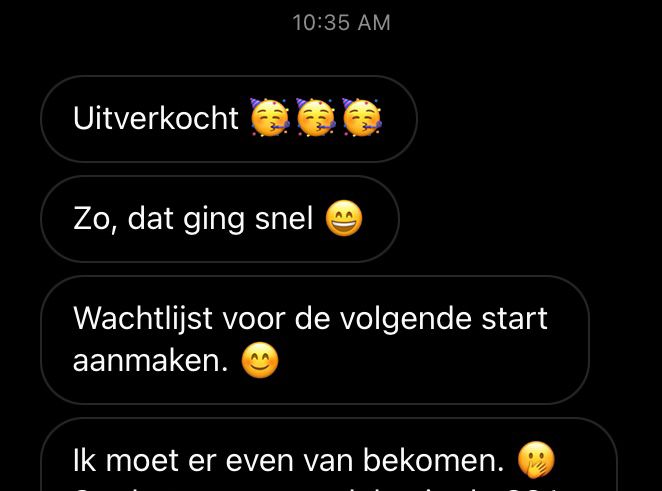The width and height of the screenshot is (662, 491).
Task: Select the word 'Uitverkocht'
Action: [156, 118]
